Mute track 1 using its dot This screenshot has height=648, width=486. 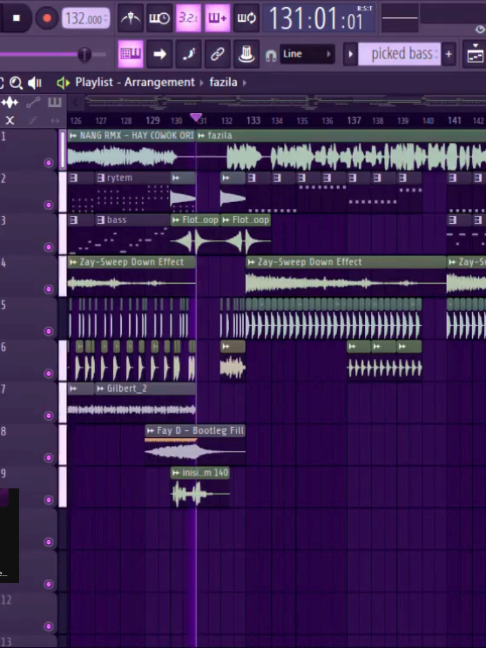coord(48,163)
